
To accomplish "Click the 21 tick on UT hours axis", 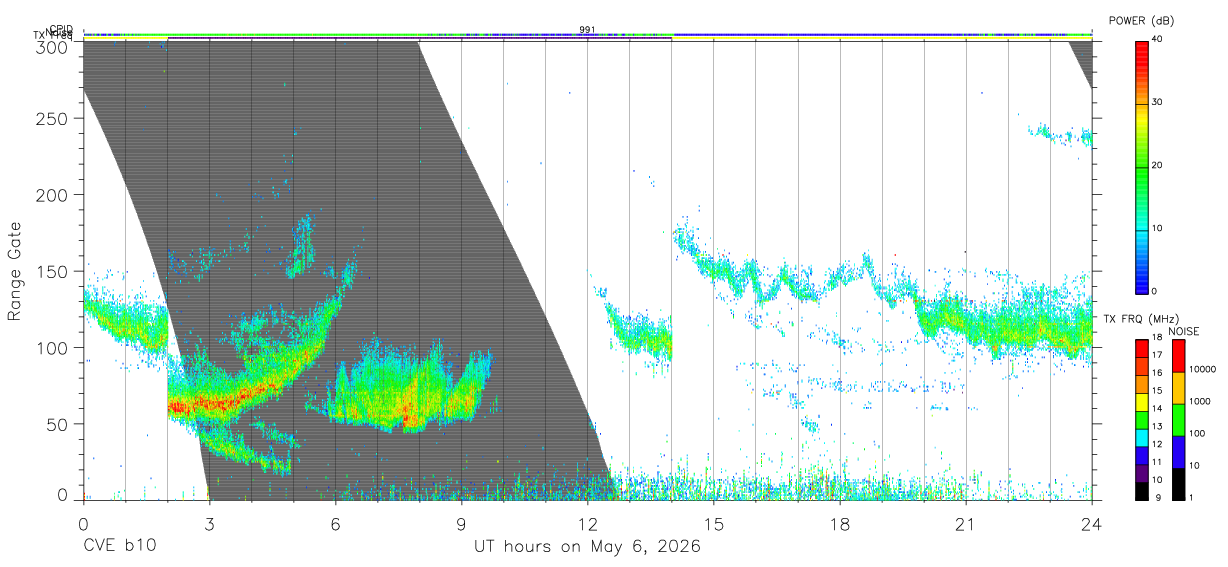I will (x=965, y=524).
